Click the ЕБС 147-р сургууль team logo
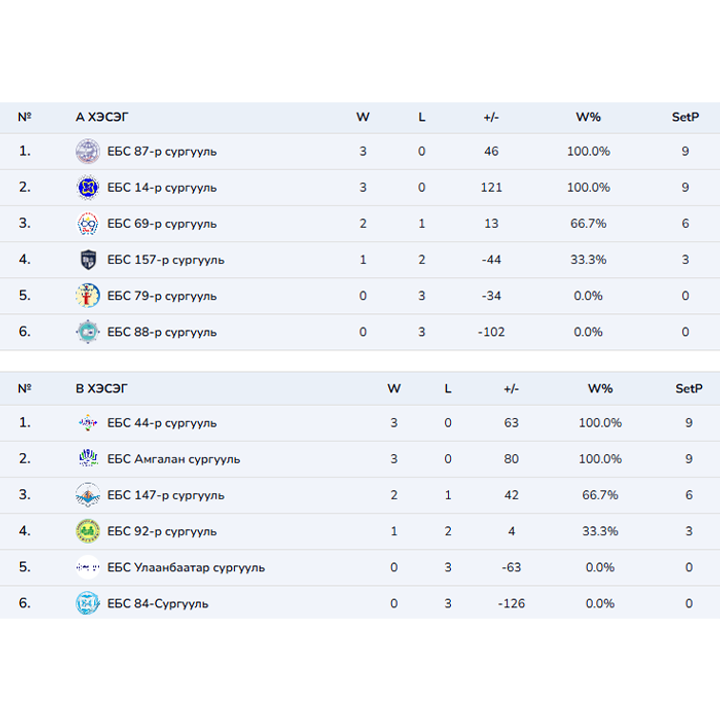This screenshot has width=720, height=720. click(x=88, y=495)
